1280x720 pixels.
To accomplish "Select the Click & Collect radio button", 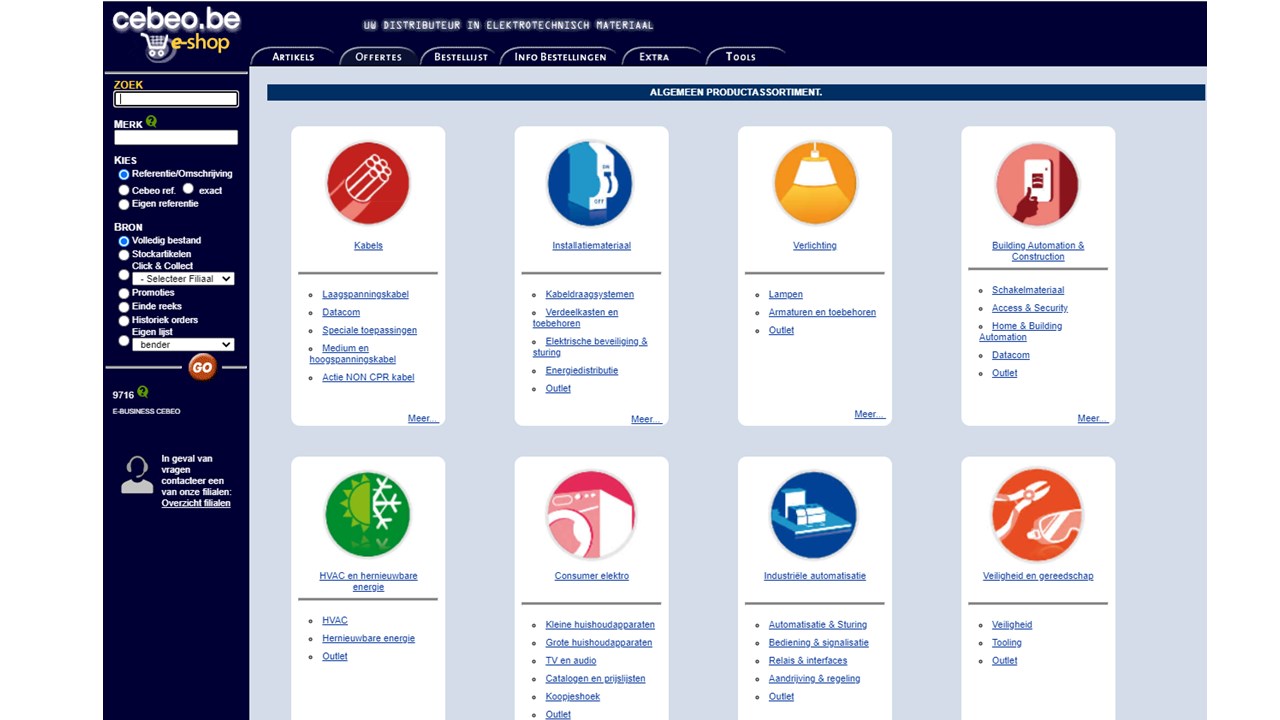I will 124,274.
